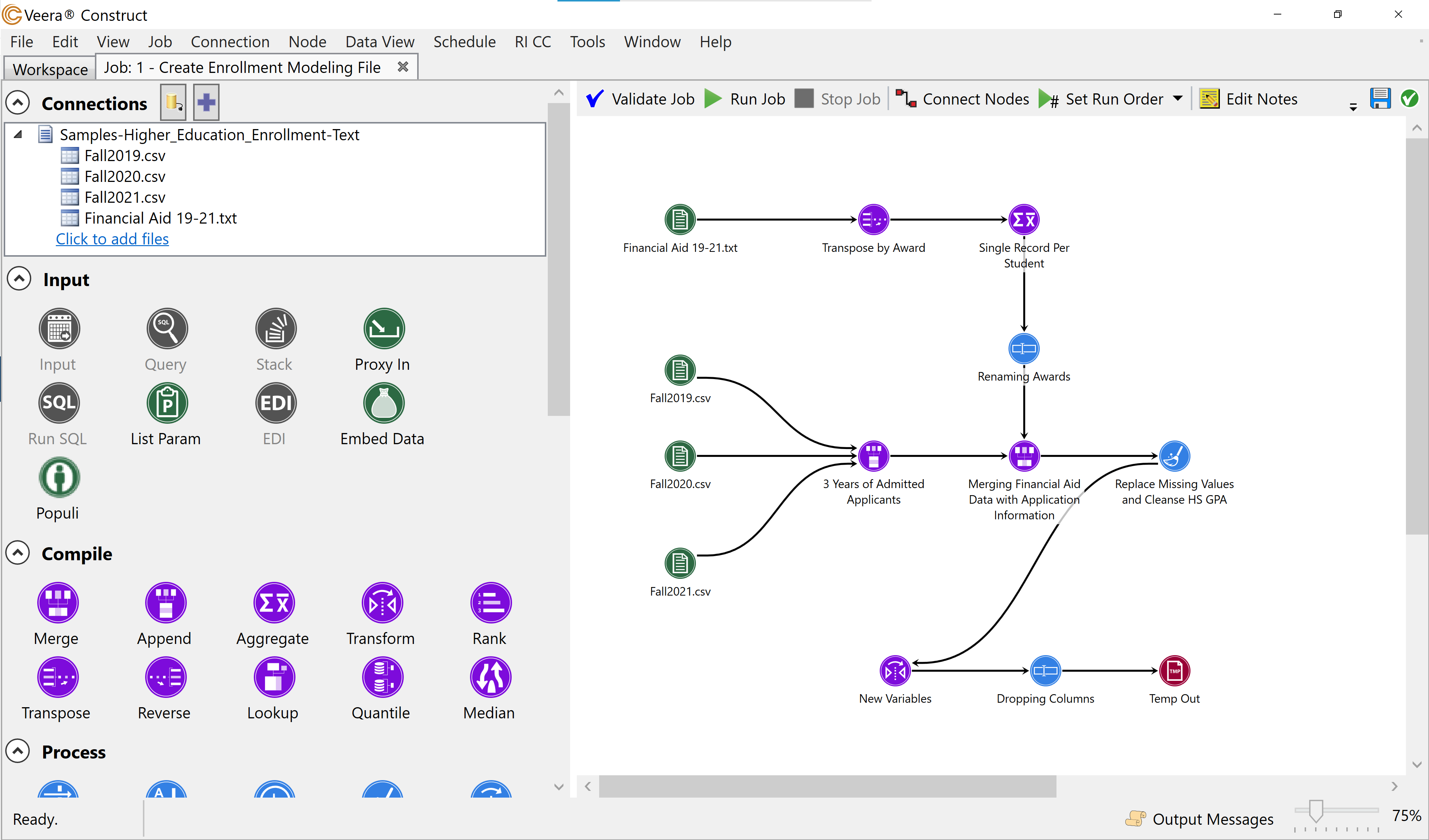Select the Aggregate node icon

[274, 603]
